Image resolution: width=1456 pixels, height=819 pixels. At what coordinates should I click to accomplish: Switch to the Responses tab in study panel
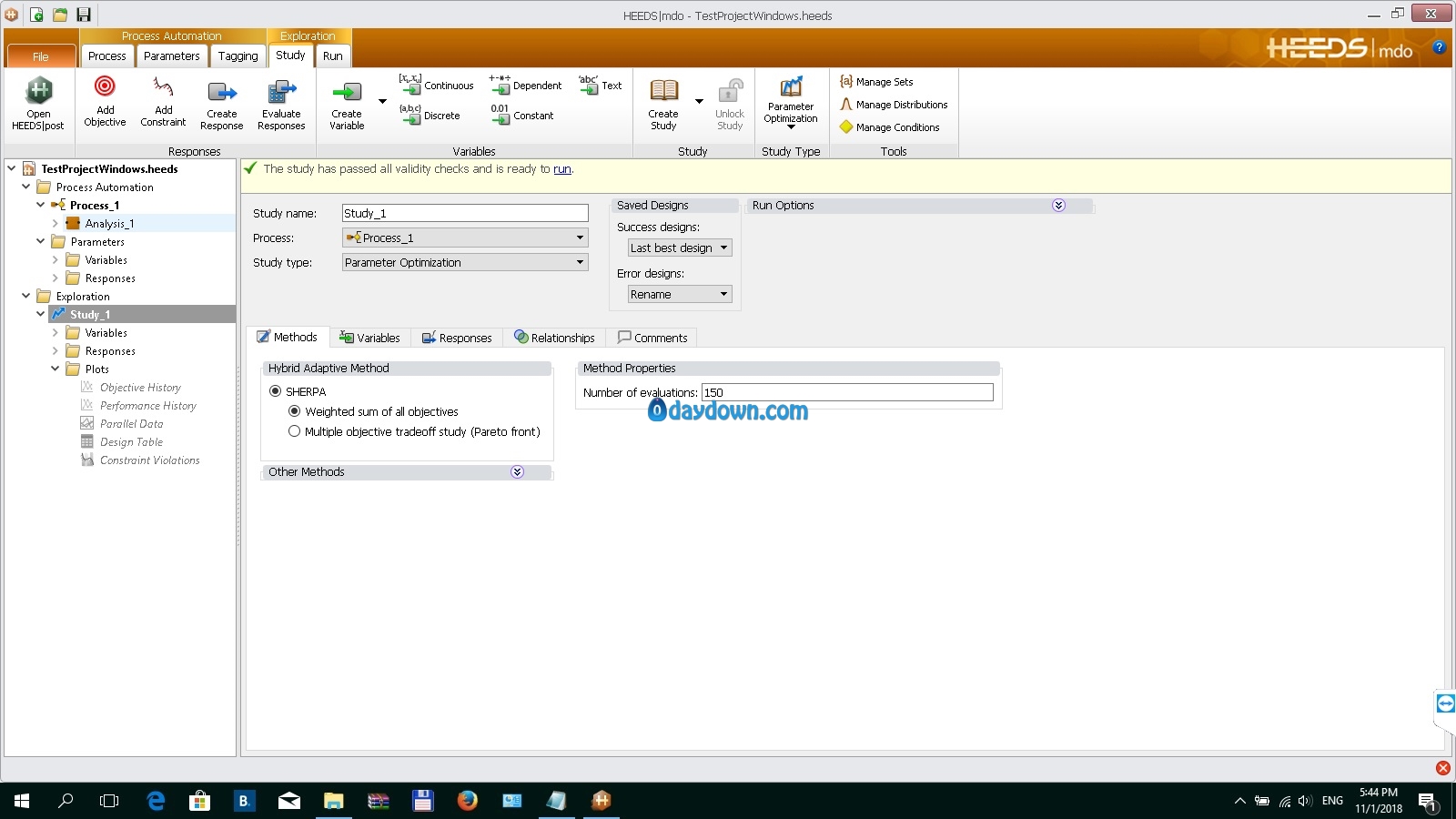457,338
